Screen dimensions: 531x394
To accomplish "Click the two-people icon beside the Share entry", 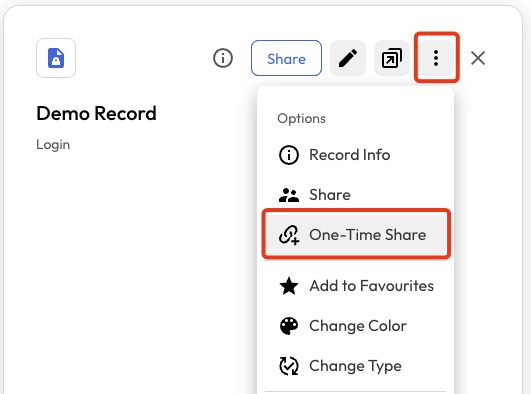I will [289, 195].
